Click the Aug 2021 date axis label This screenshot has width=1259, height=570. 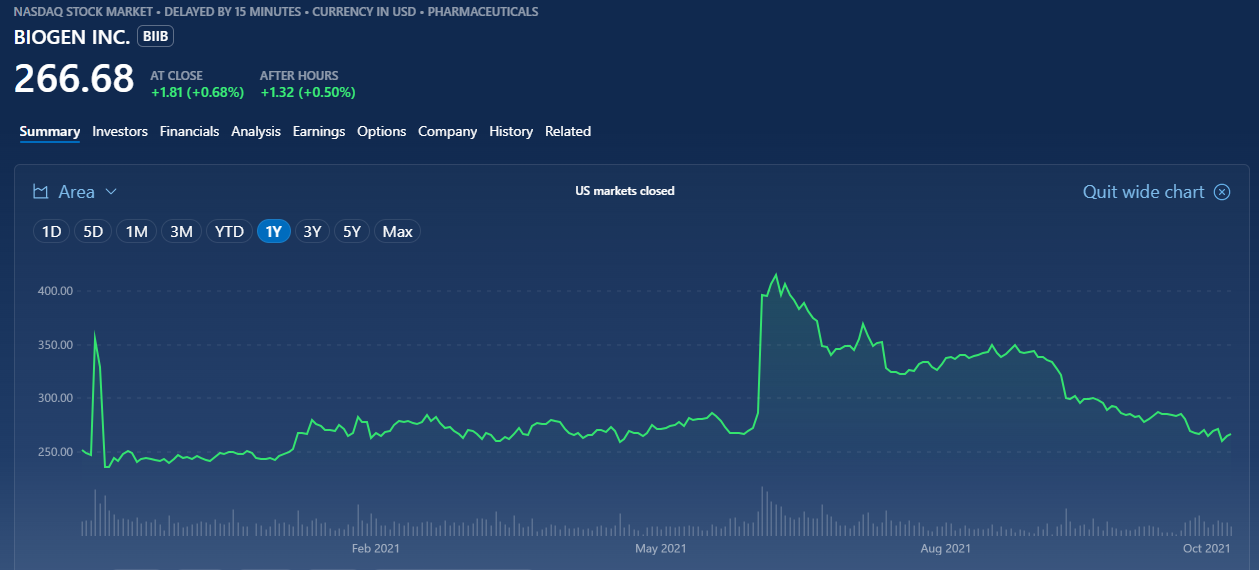[945, 548]
